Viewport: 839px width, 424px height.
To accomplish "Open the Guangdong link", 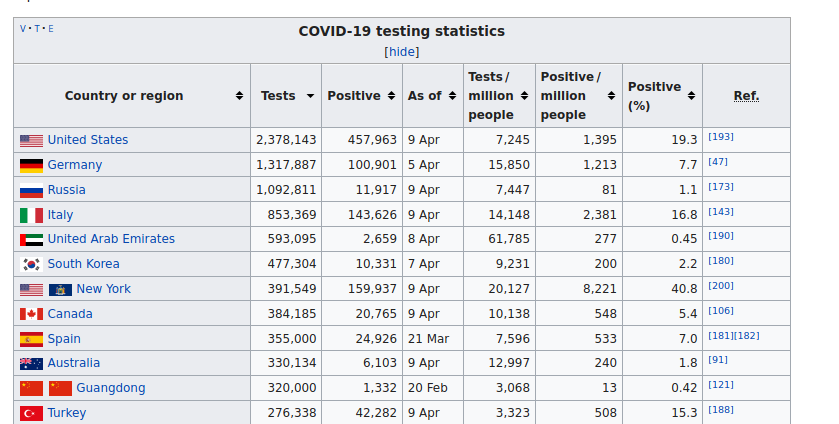I will [x=110, y=388].
